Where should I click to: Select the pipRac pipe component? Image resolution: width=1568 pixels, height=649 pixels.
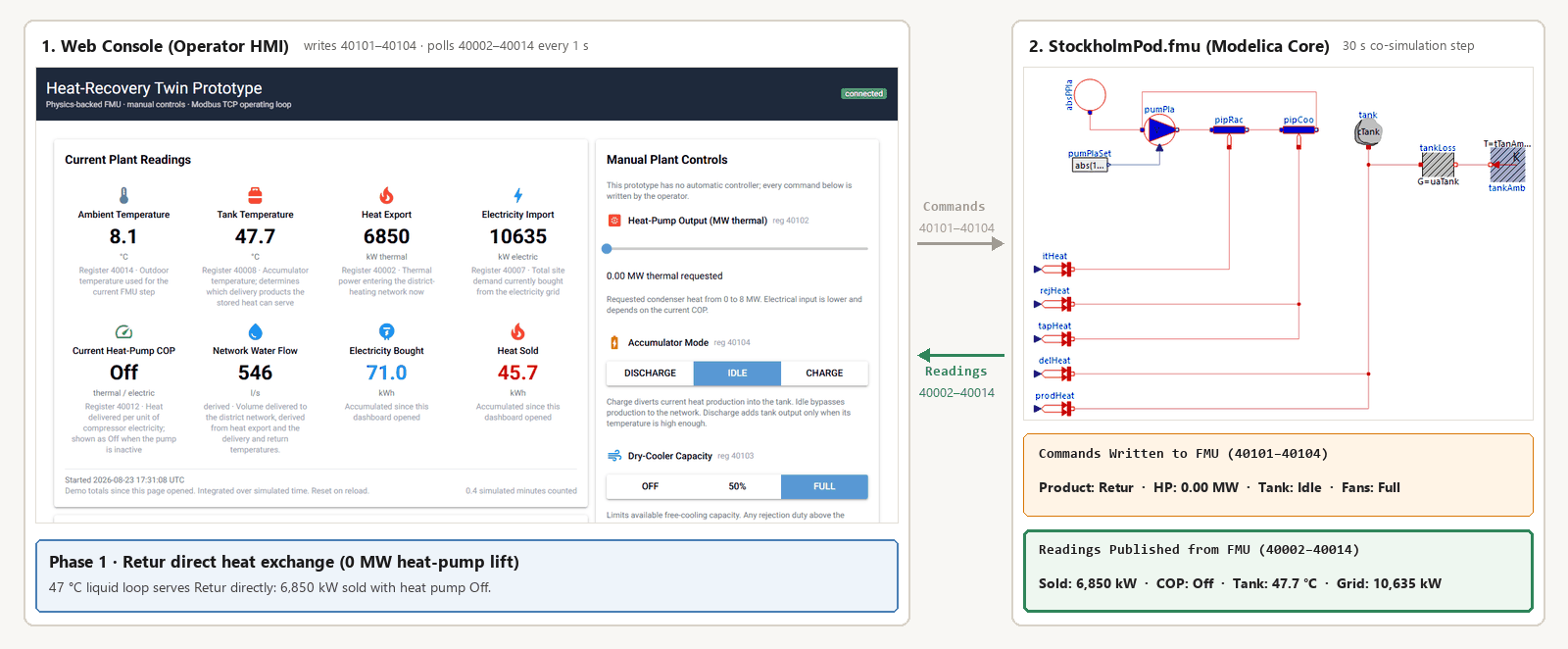1229,129
